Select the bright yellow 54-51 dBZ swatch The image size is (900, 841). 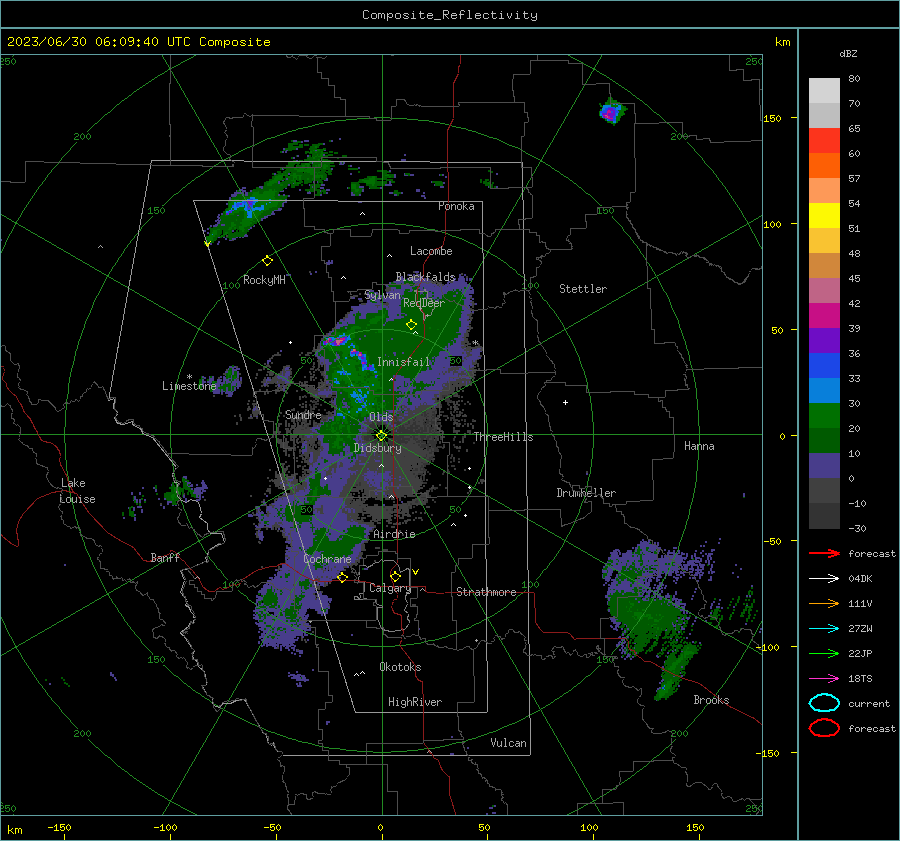(x=824, y=215)
